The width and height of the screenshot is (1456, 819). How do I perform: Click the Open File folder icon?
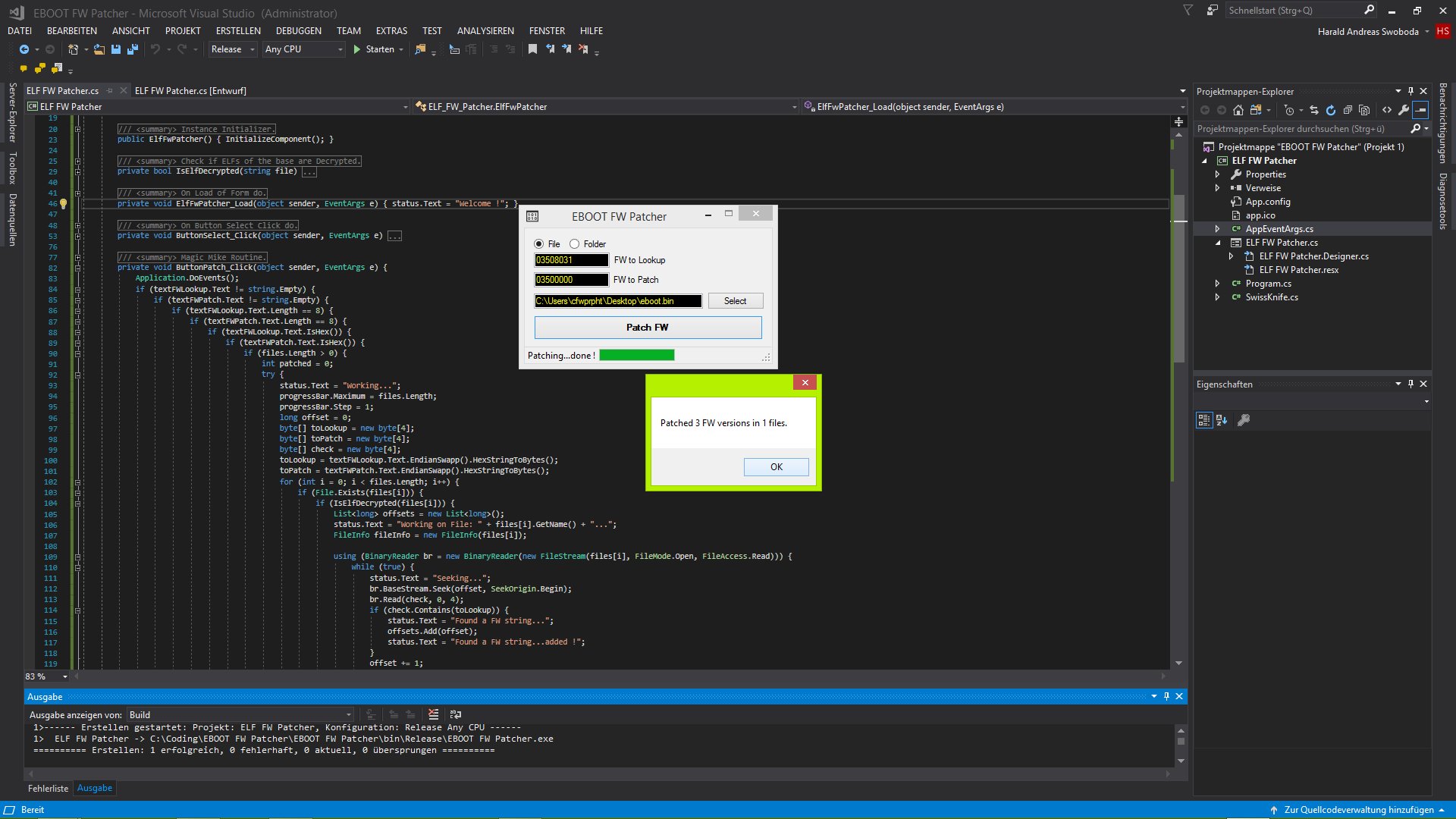(x=99, y=49)
